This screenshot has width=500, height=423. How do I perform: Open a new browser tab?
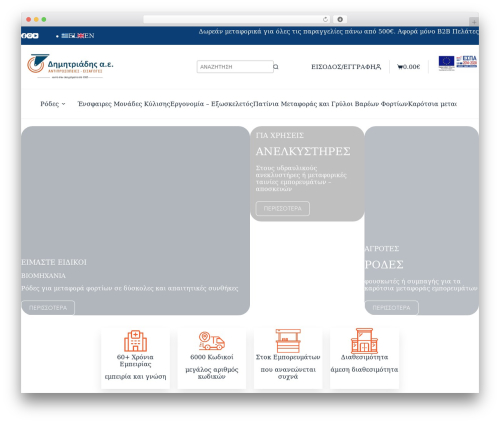click(474, 22)
